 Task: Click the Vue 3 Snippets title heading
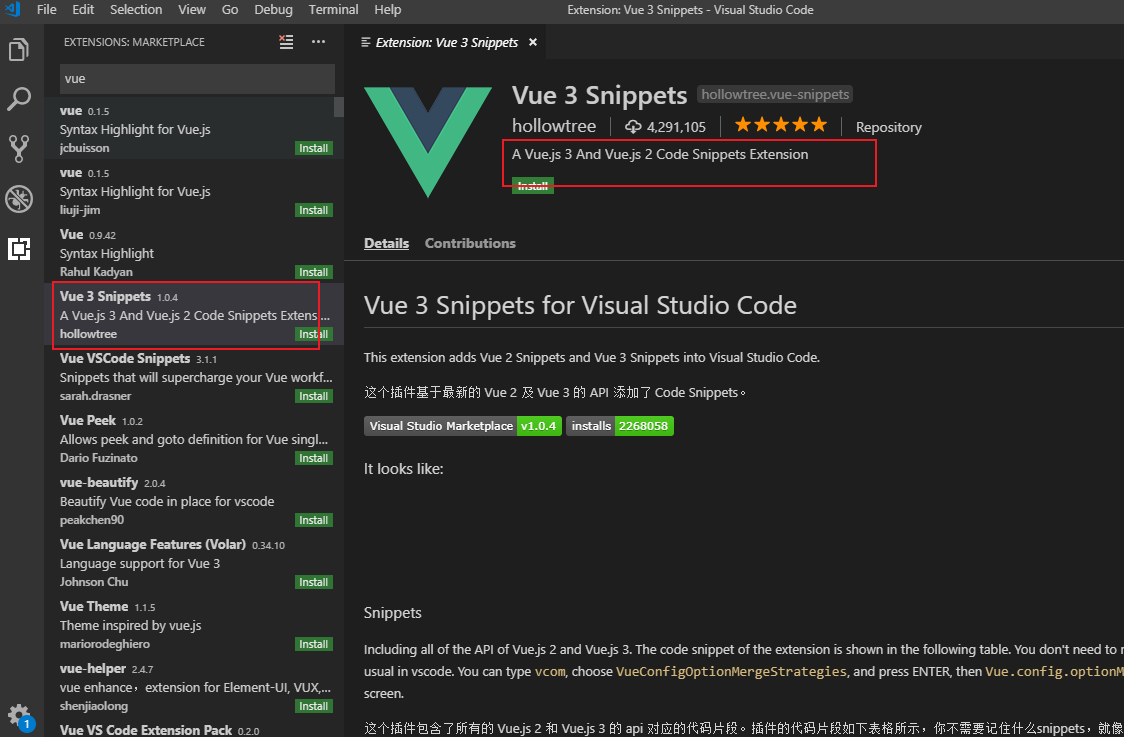click(599, 95)
